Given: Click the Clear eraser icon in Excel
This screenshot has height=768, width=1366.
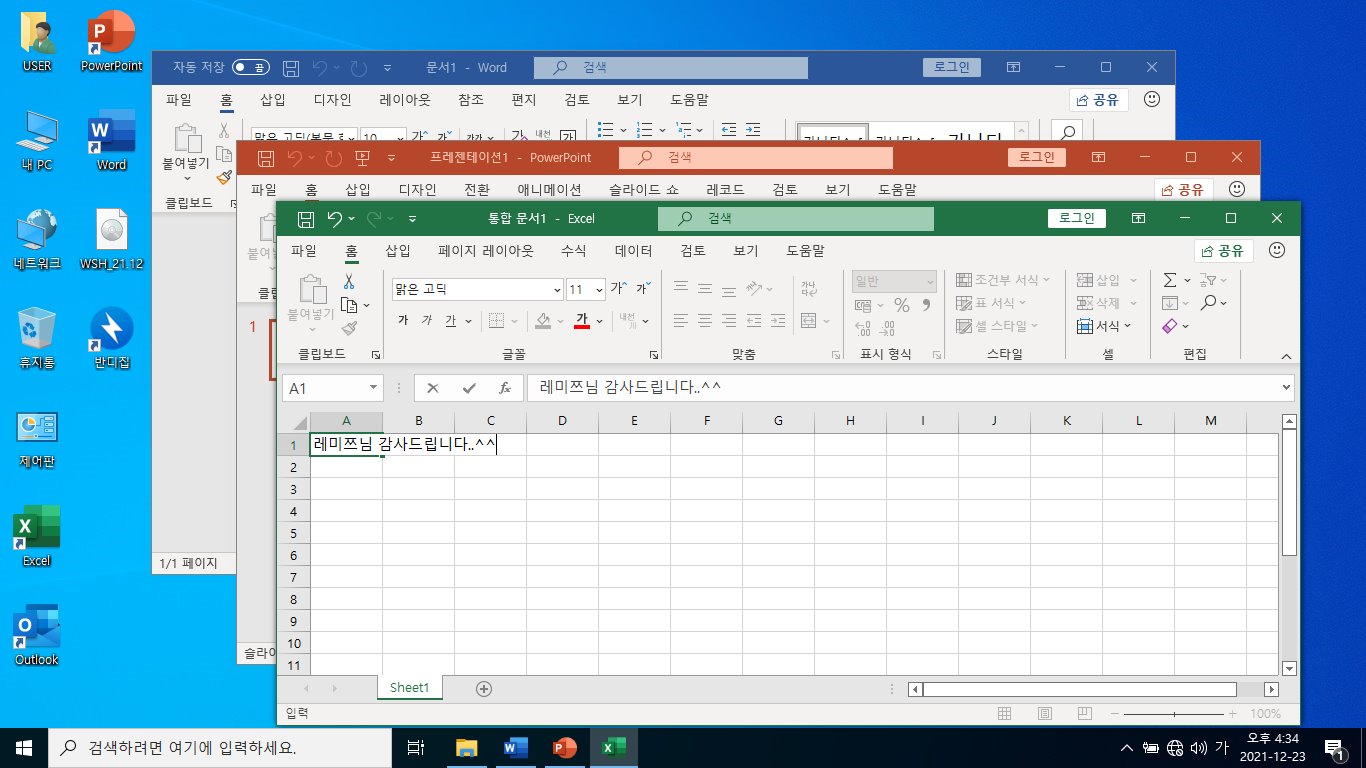Looking at the screenshot, I should coord(1170,326).
